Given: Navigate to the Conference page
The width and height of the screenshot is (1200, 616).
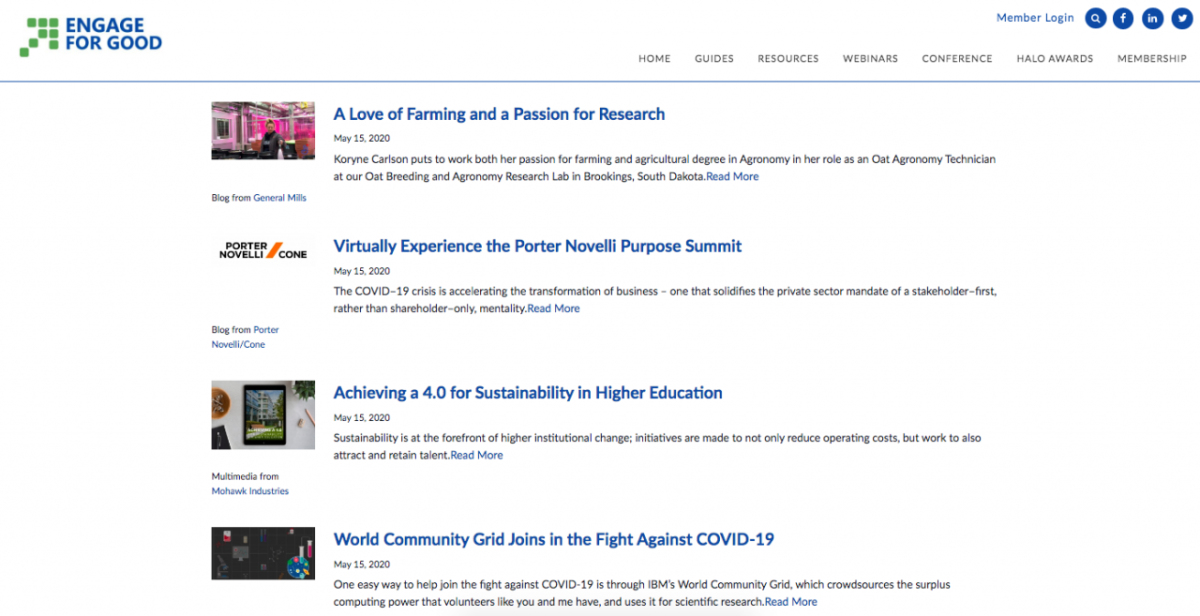Looking at the screenshot, I should 957,59.
